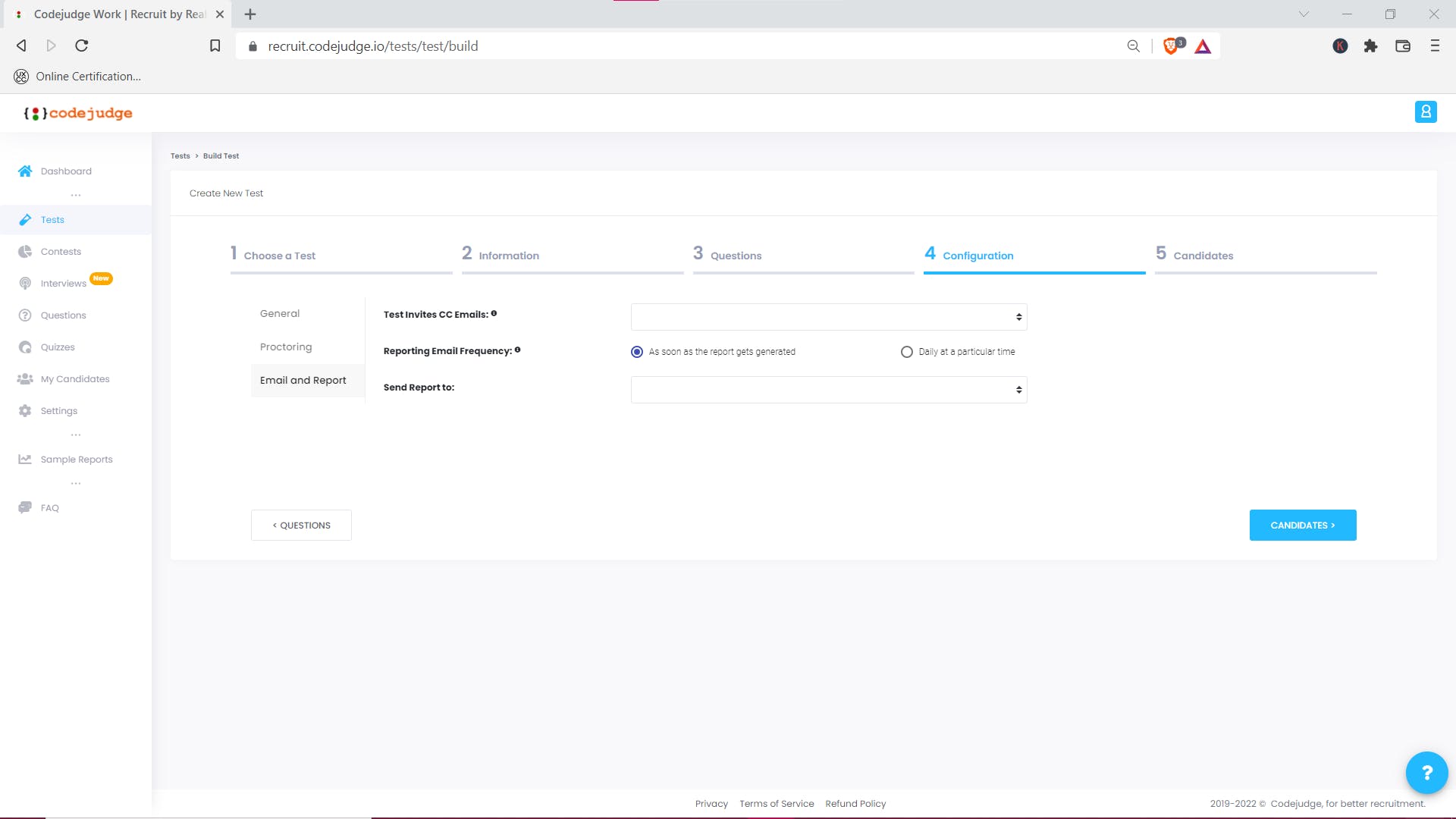The height and width of the screenshot is (819, 1456).
Task: Click the blue help question mark button
Action: [1426, 773]
